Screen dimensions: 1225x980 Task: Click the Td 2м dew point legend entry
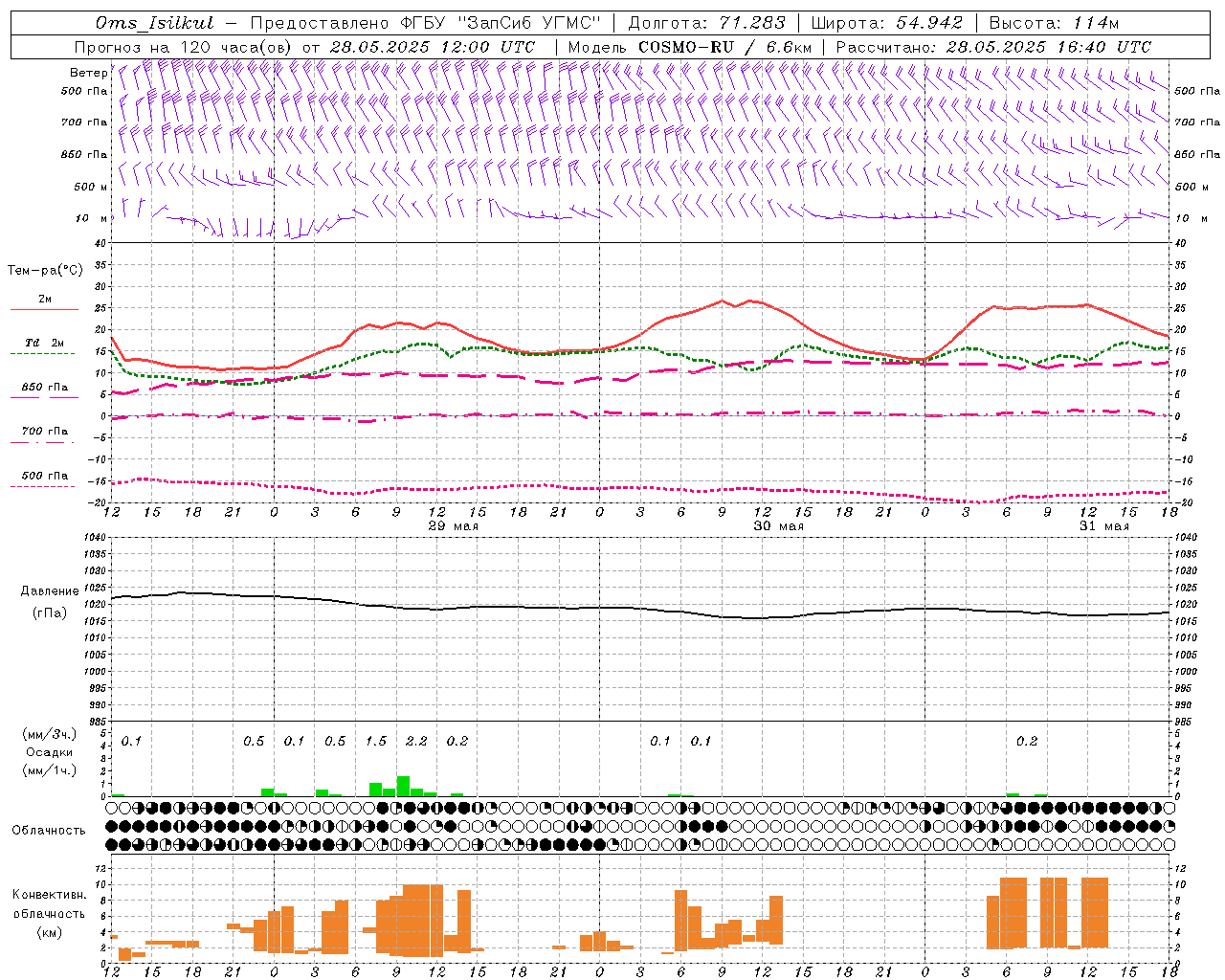coord(45,343)
